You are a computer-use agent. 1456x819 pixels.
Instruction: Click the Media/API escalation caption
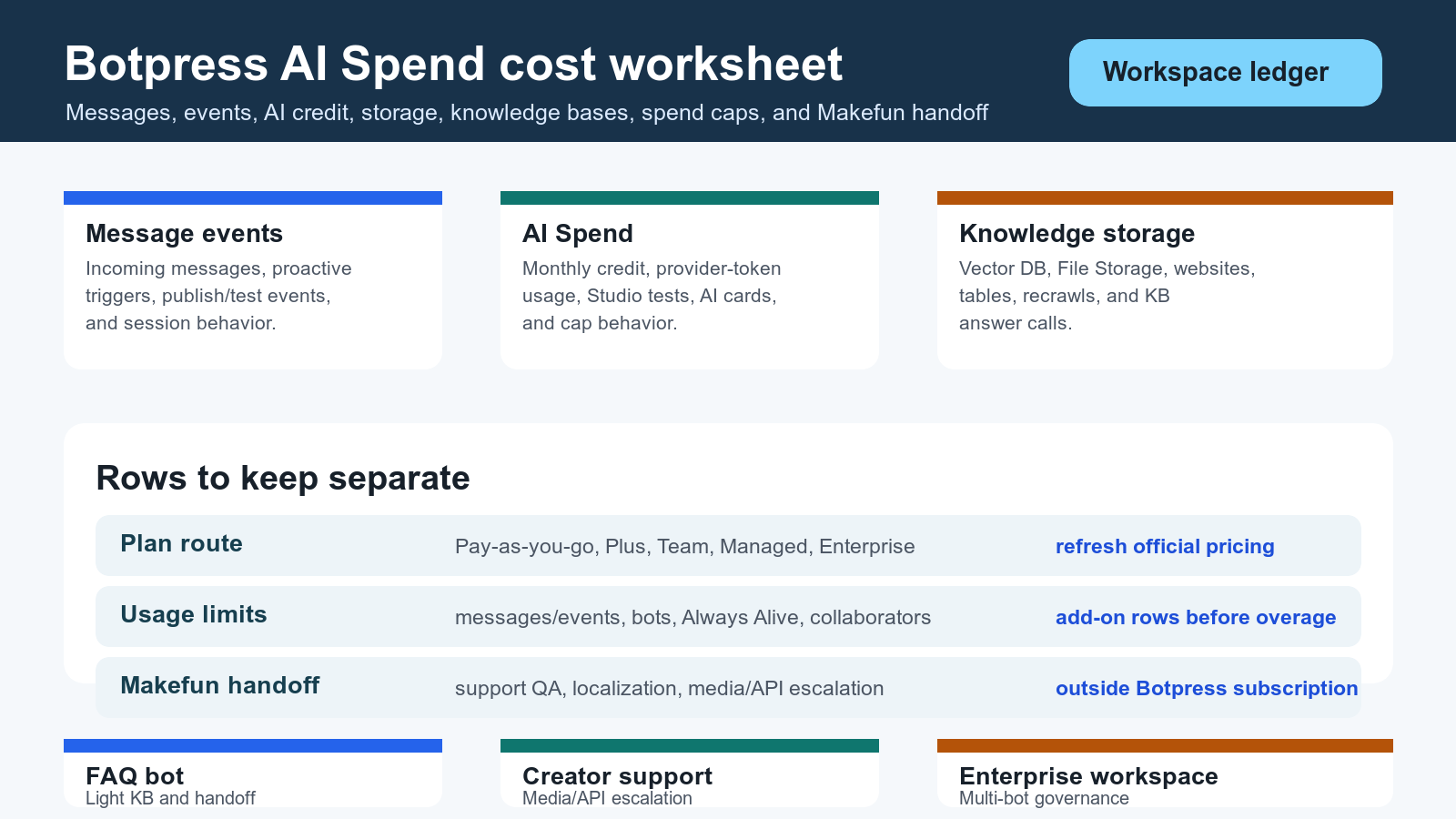(607, 798)
